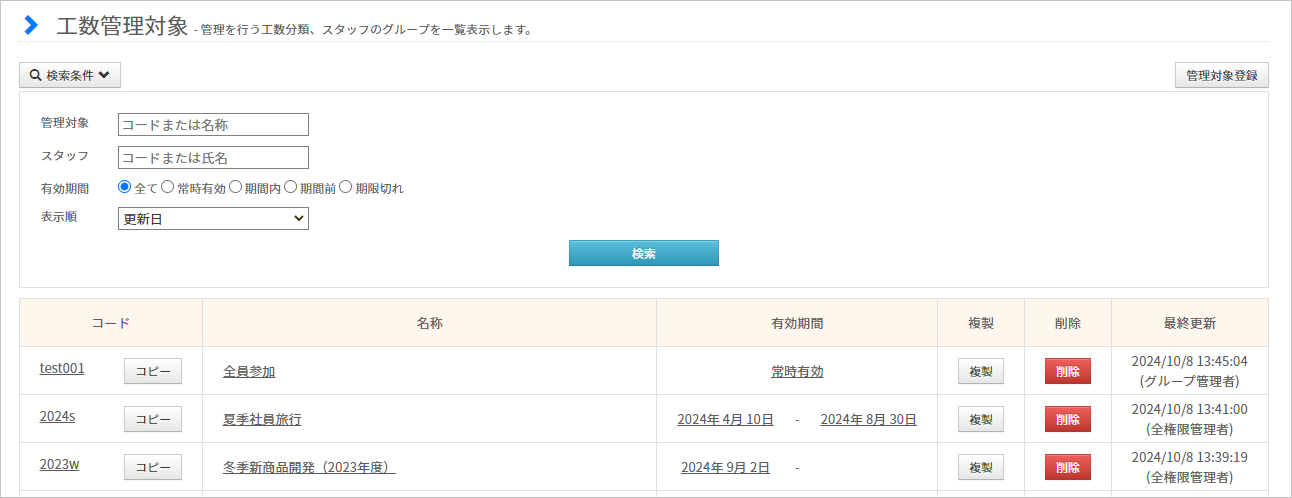Focus the 管理対象 code or name field
Image resolution: width=1292 pixels, height=498 pixels.
click(x=213, y=124)
